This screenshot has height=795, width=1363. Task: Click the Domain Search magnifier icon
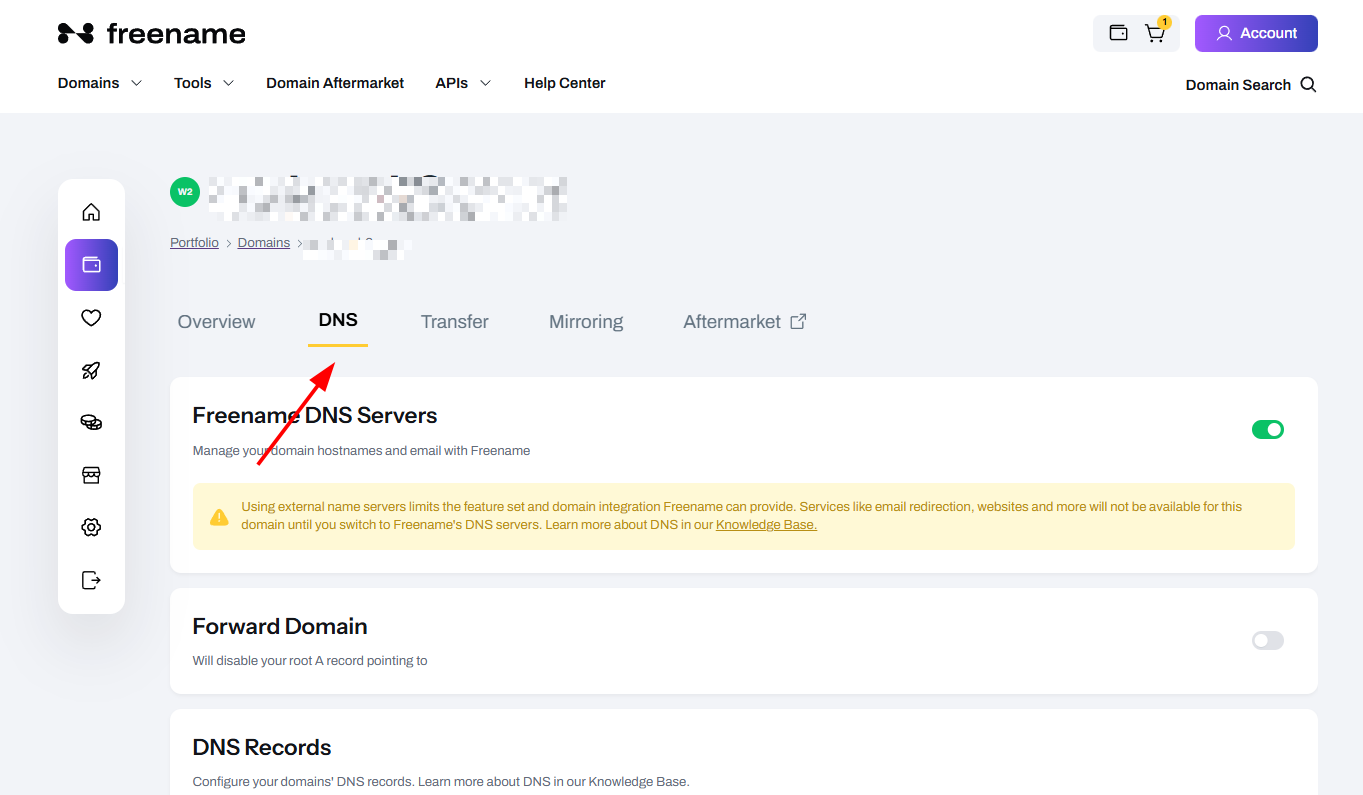point(1308,85)
